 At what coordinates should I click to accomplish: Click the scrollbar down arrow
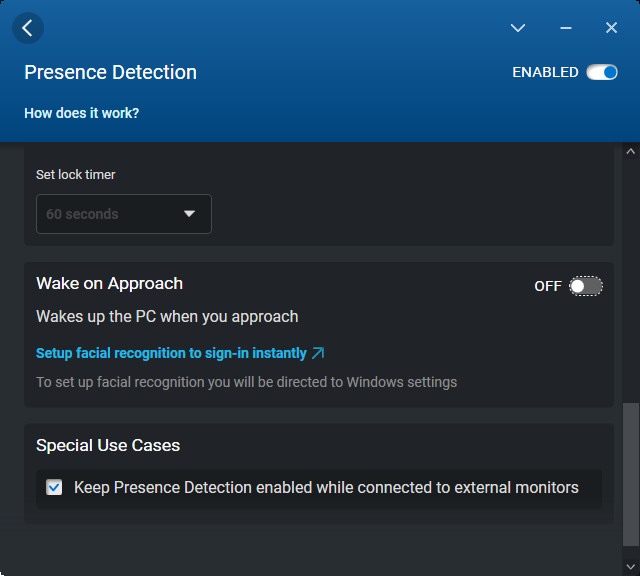630,565
